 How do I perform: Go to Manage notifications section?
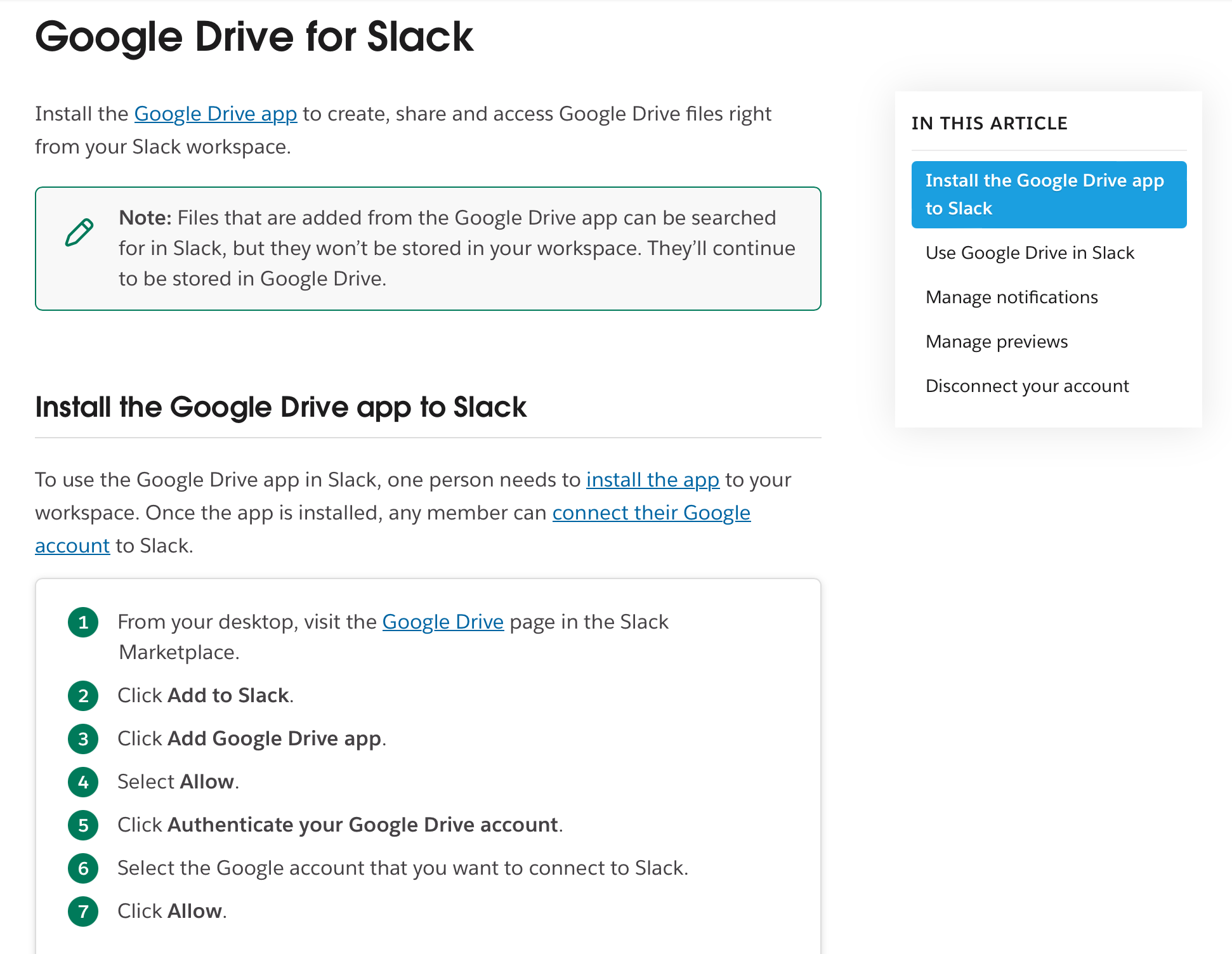(1011, 297)
